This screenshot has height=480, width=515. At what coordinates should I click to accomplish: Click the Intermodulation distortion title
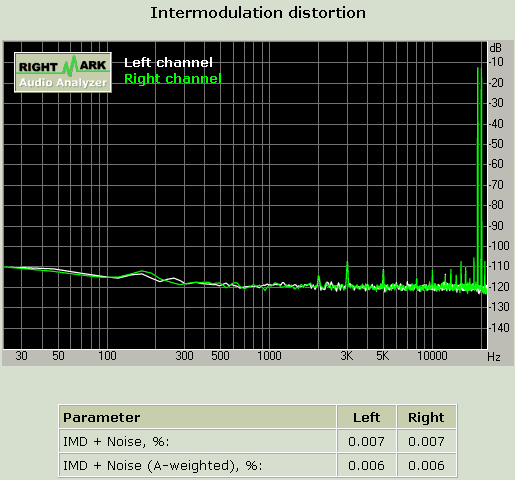tap(258, 13)
